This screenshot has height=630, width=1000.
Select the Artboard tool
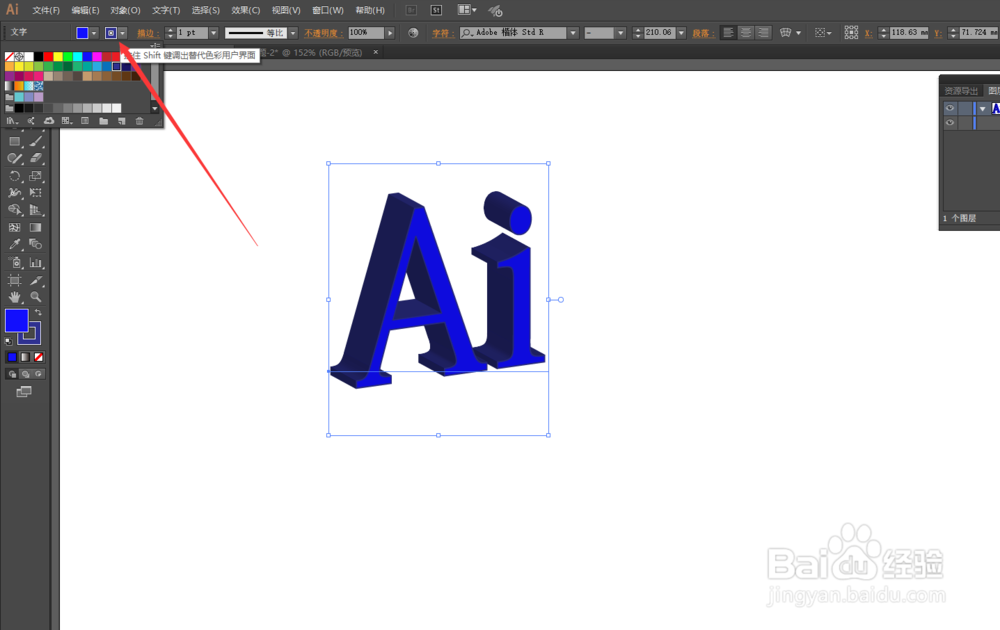(x=15, y=280)
